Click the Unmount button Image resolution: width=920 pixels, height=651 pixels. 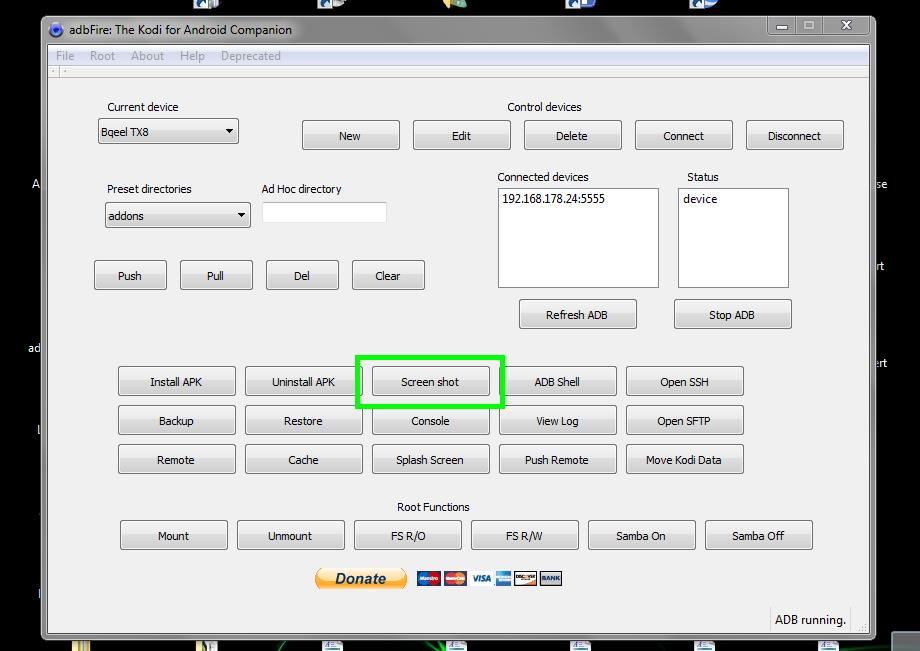point(290,535)
